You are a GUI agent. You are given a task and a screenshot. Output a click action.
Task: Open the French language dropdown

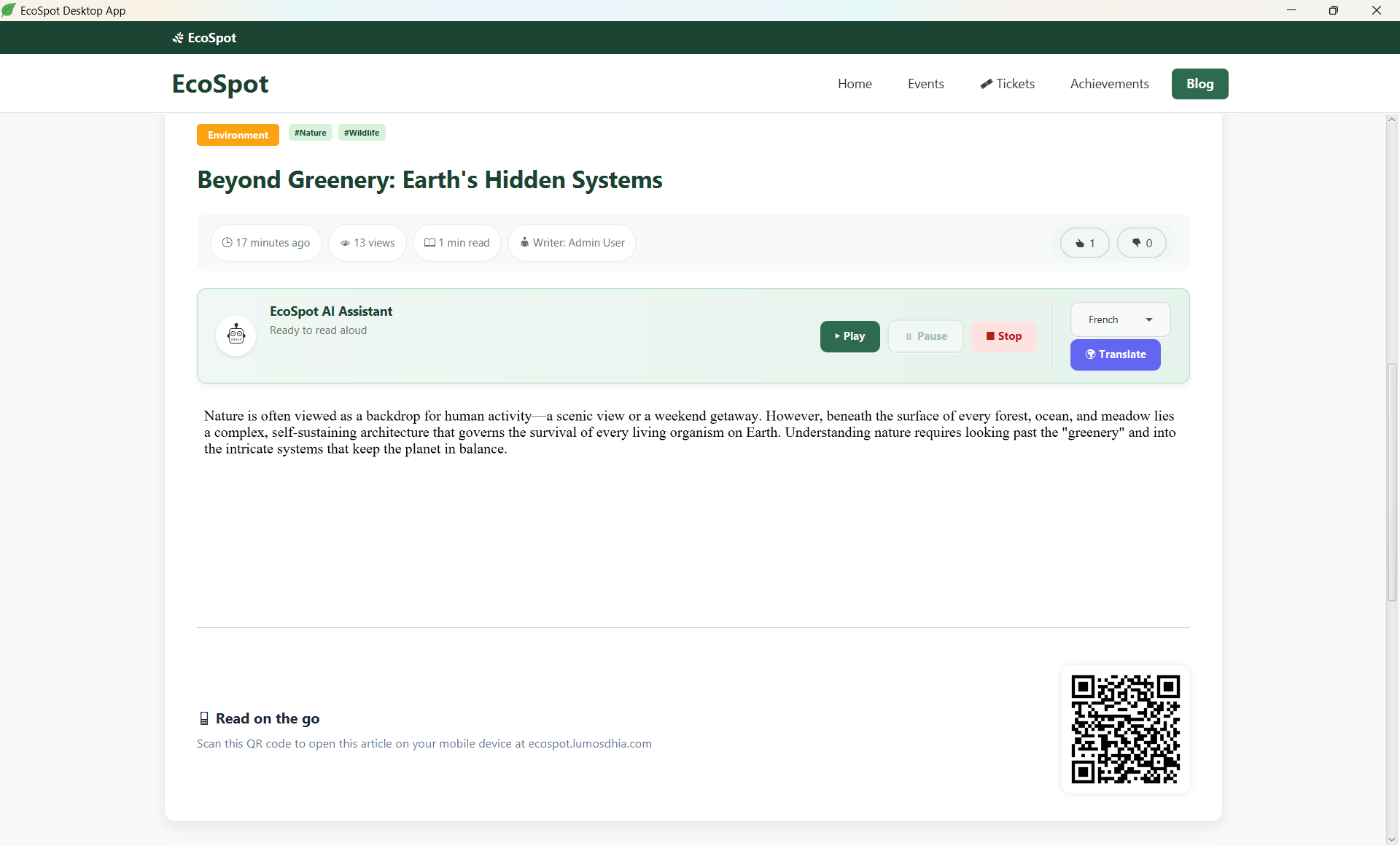[1120, 319]
